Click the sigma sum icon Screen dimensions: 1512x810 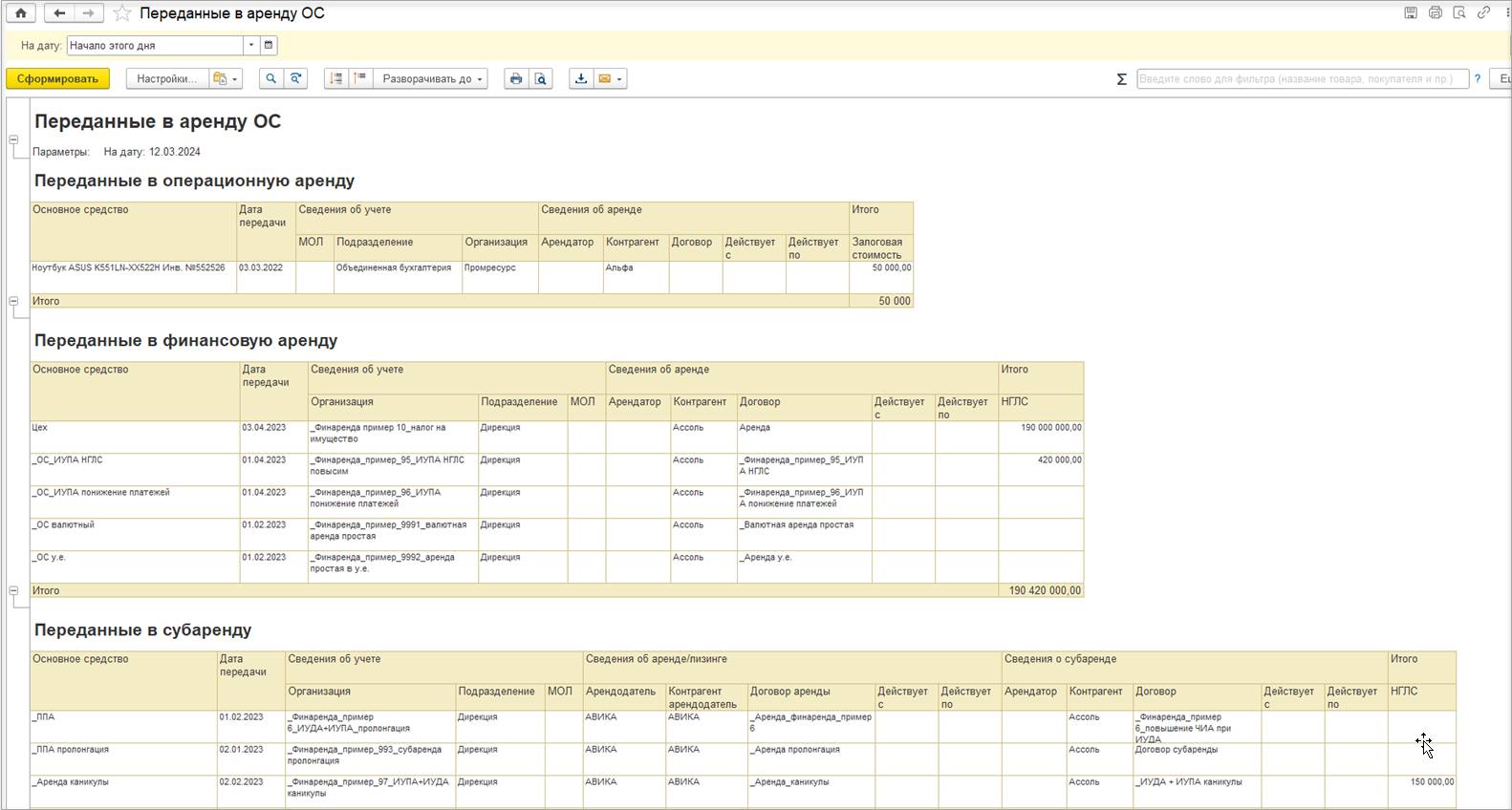1121,79
